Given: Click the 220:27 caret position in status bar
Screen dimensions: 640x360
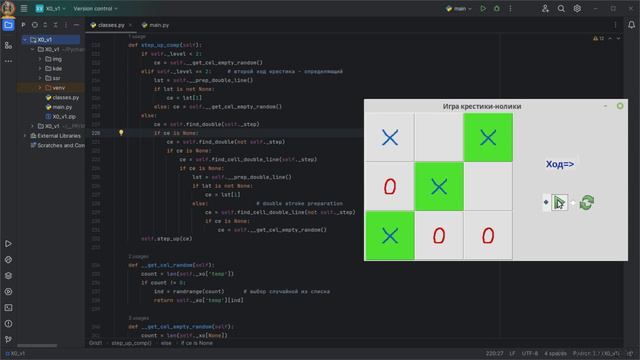Looking at the screenshot, I should coord(494,353).
